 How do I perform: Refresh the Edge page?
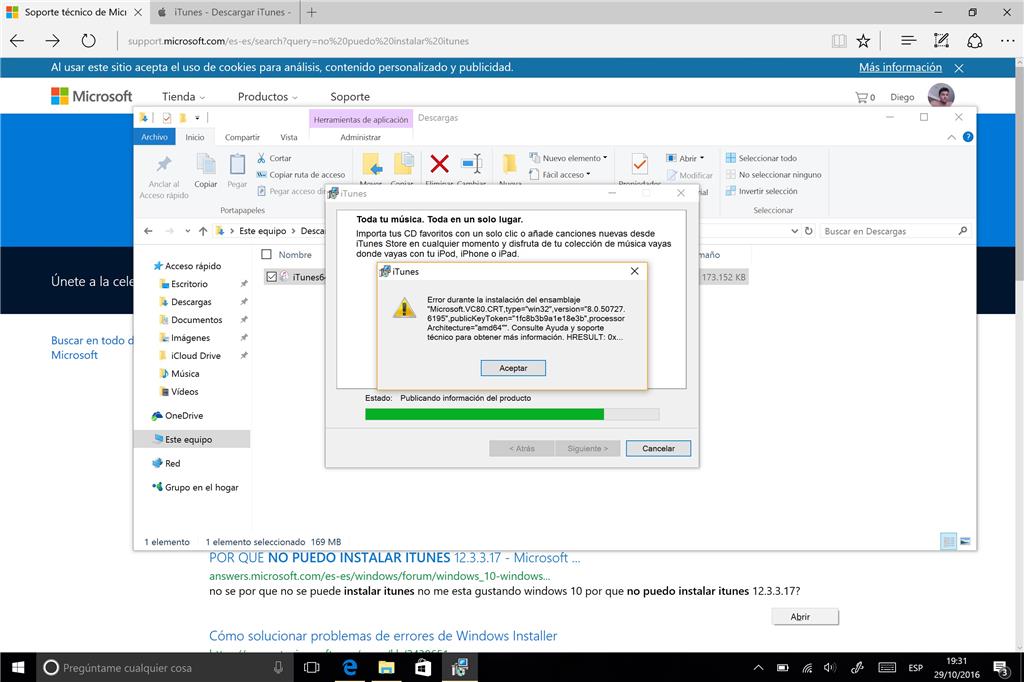[88, 41]
